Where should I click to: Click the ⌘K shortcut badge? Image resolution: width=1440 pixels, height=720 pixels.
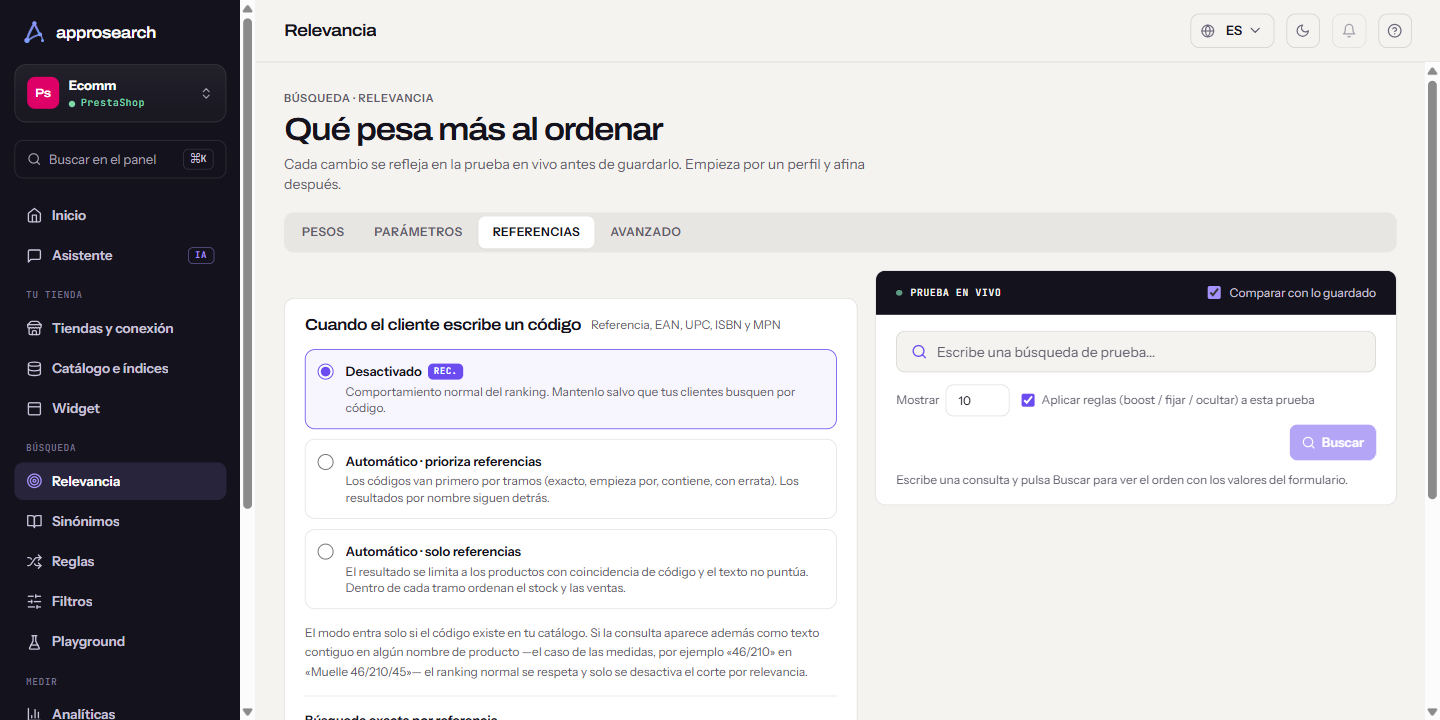point(198,159)
